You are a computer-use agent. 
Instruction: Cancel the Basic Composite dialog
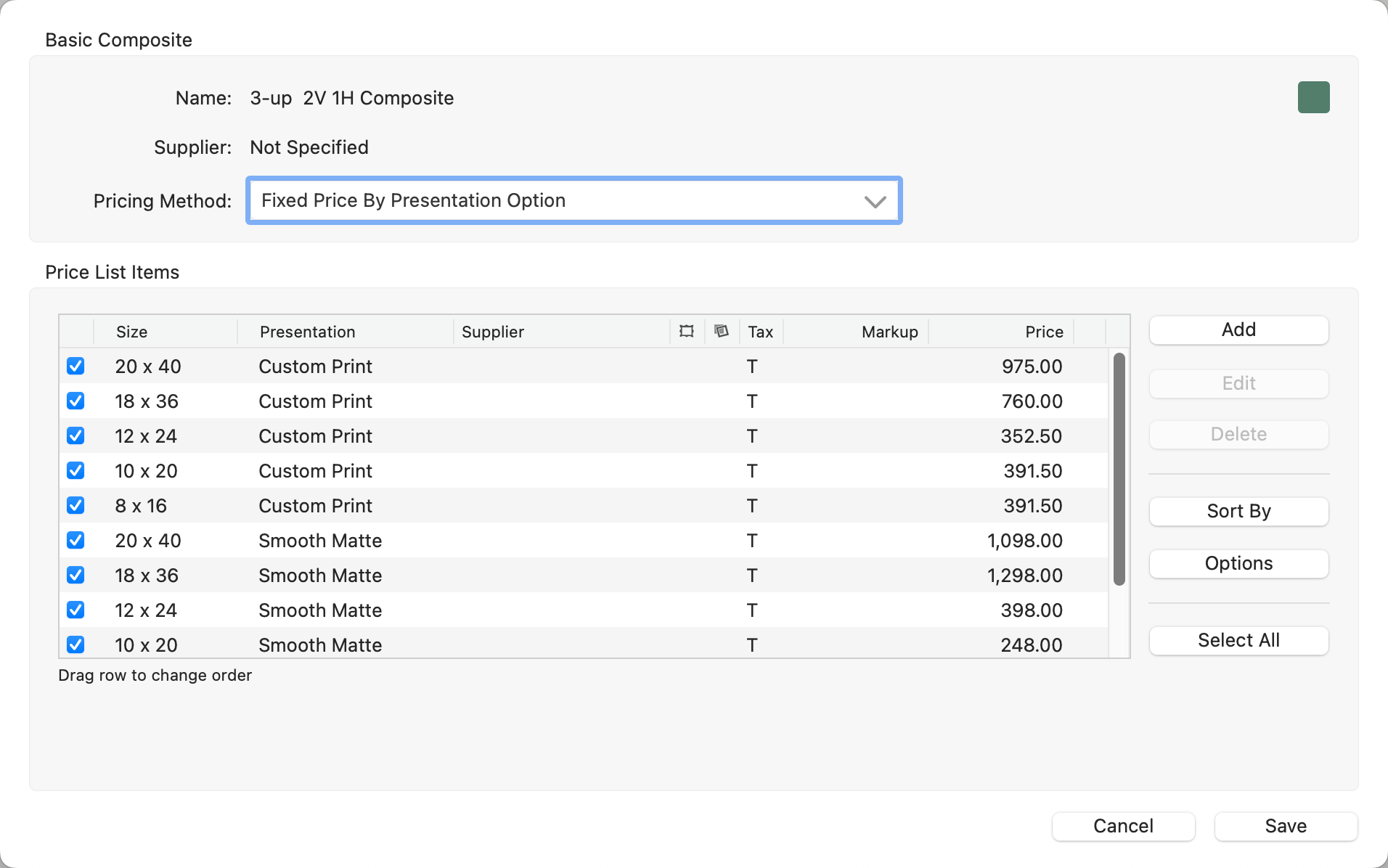tap(1123, 826)
